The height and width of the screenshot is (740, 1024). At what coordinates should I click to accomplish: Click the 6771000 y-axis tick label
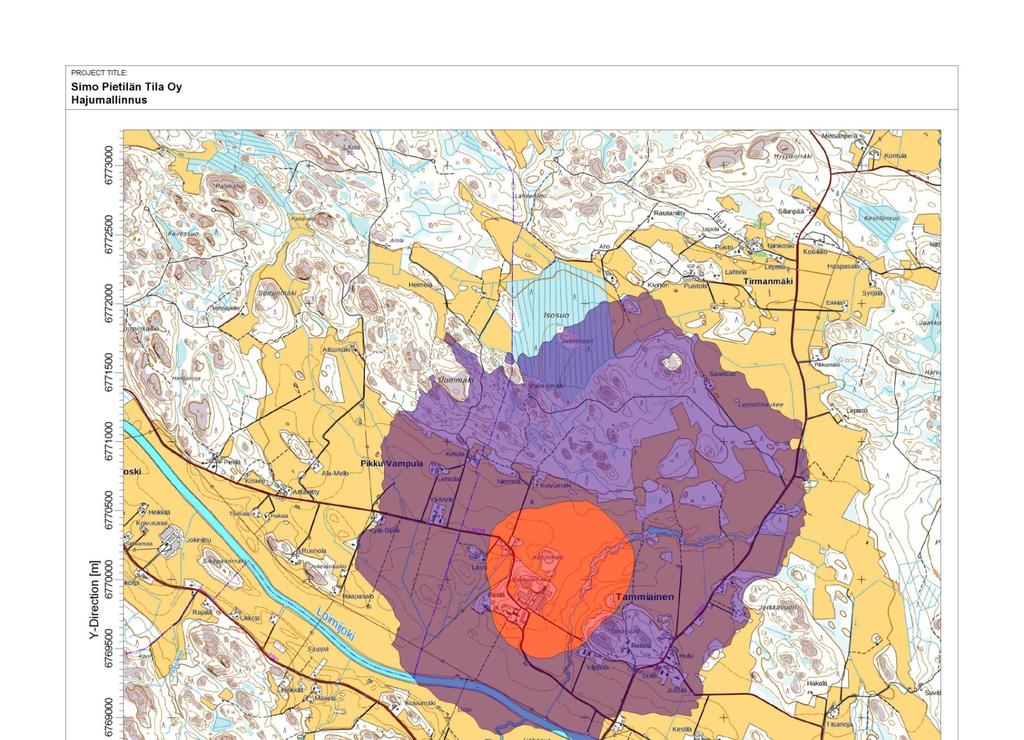coord(109,441)
